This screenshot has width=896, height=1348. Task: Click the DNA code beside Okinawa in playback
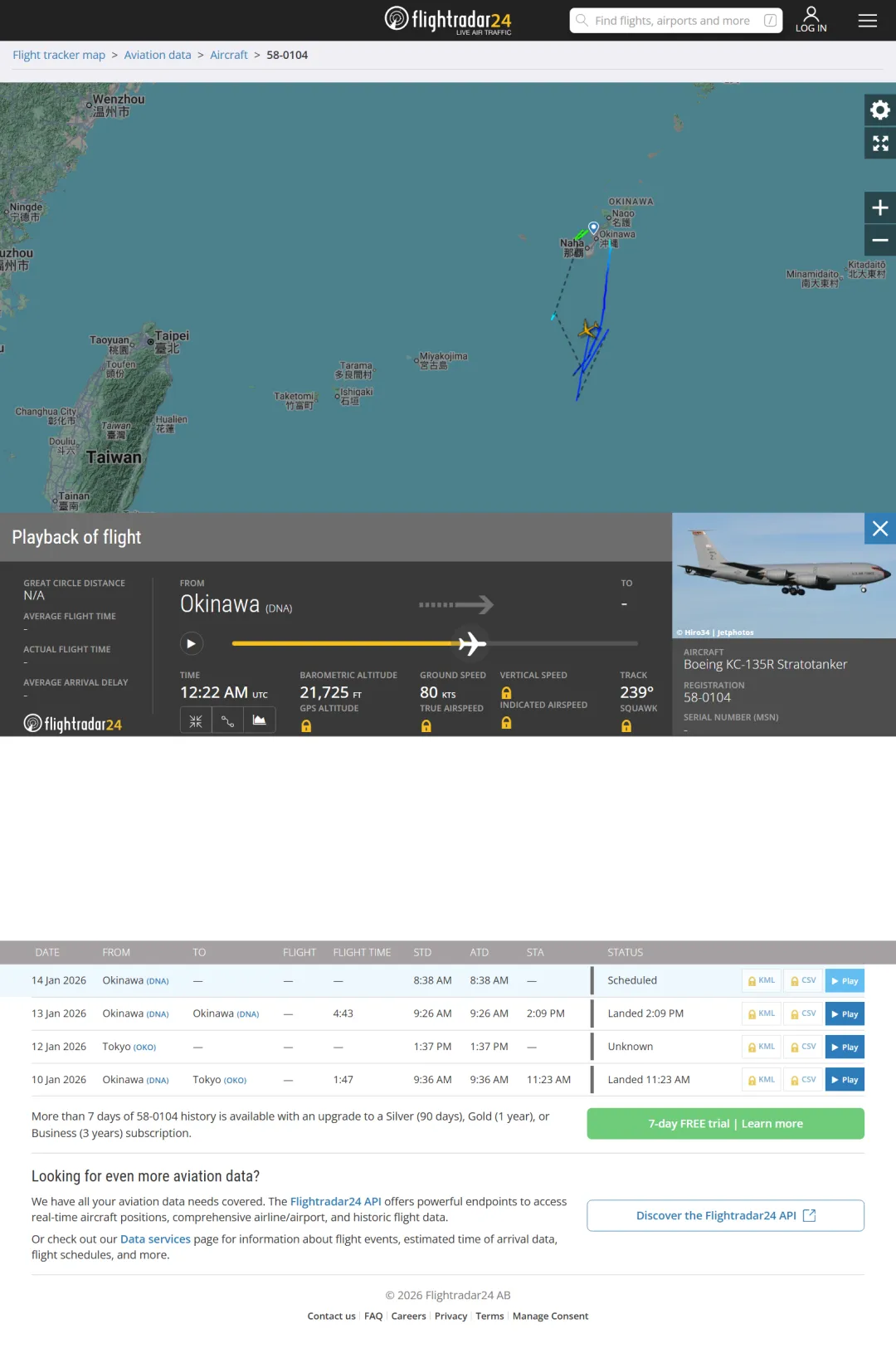pyautogui.click(x=279, y=608)
